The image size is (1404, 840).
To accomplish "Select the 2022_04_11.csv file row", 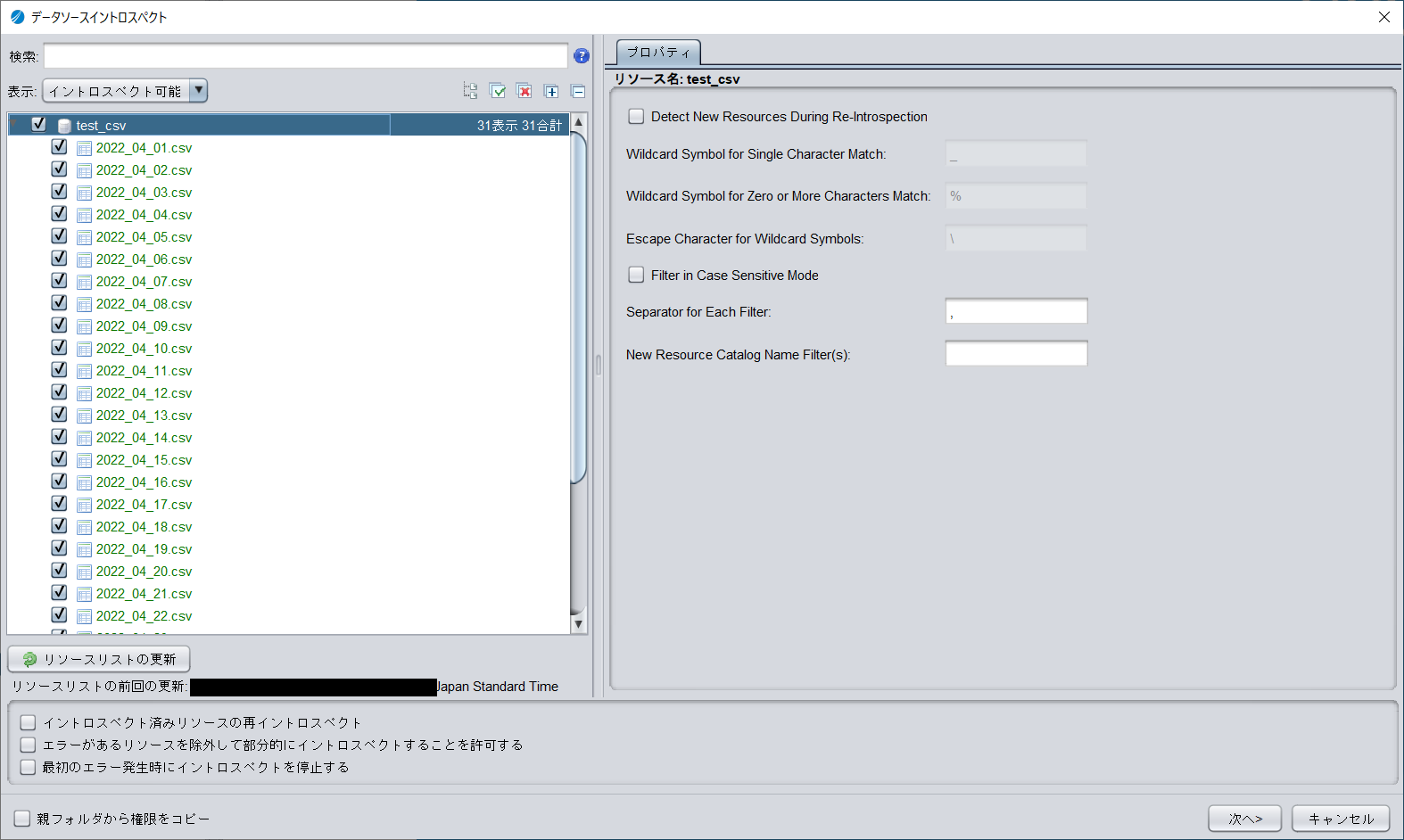I will [288, 371].
